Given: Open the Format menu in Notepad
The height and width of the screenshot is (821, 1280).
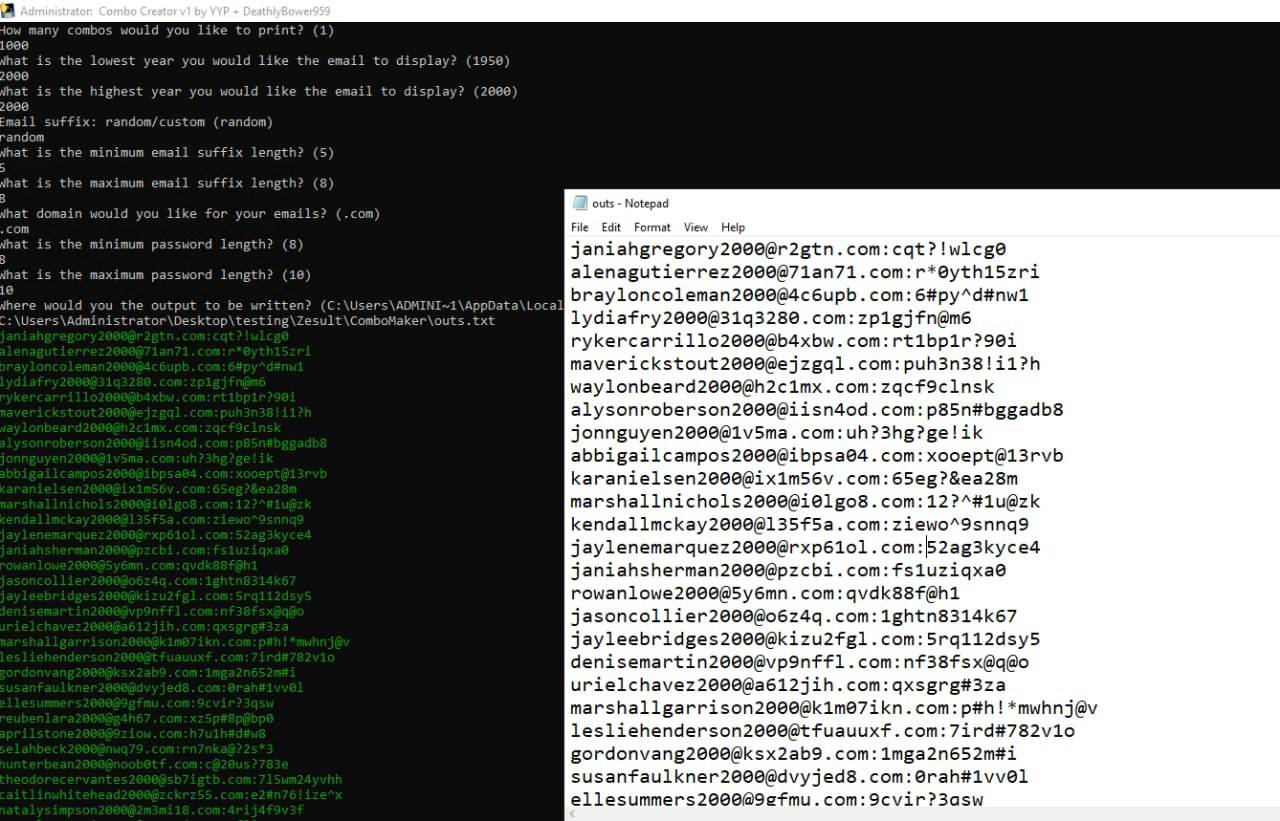Looking at the screenshot, I should [x=652, y=228].
